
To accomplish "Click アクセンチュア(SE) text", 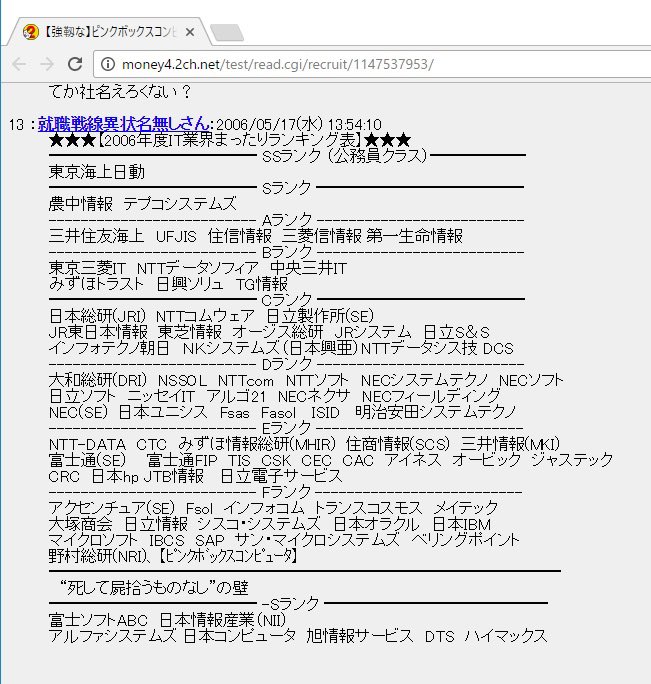I will coord(112,508).
